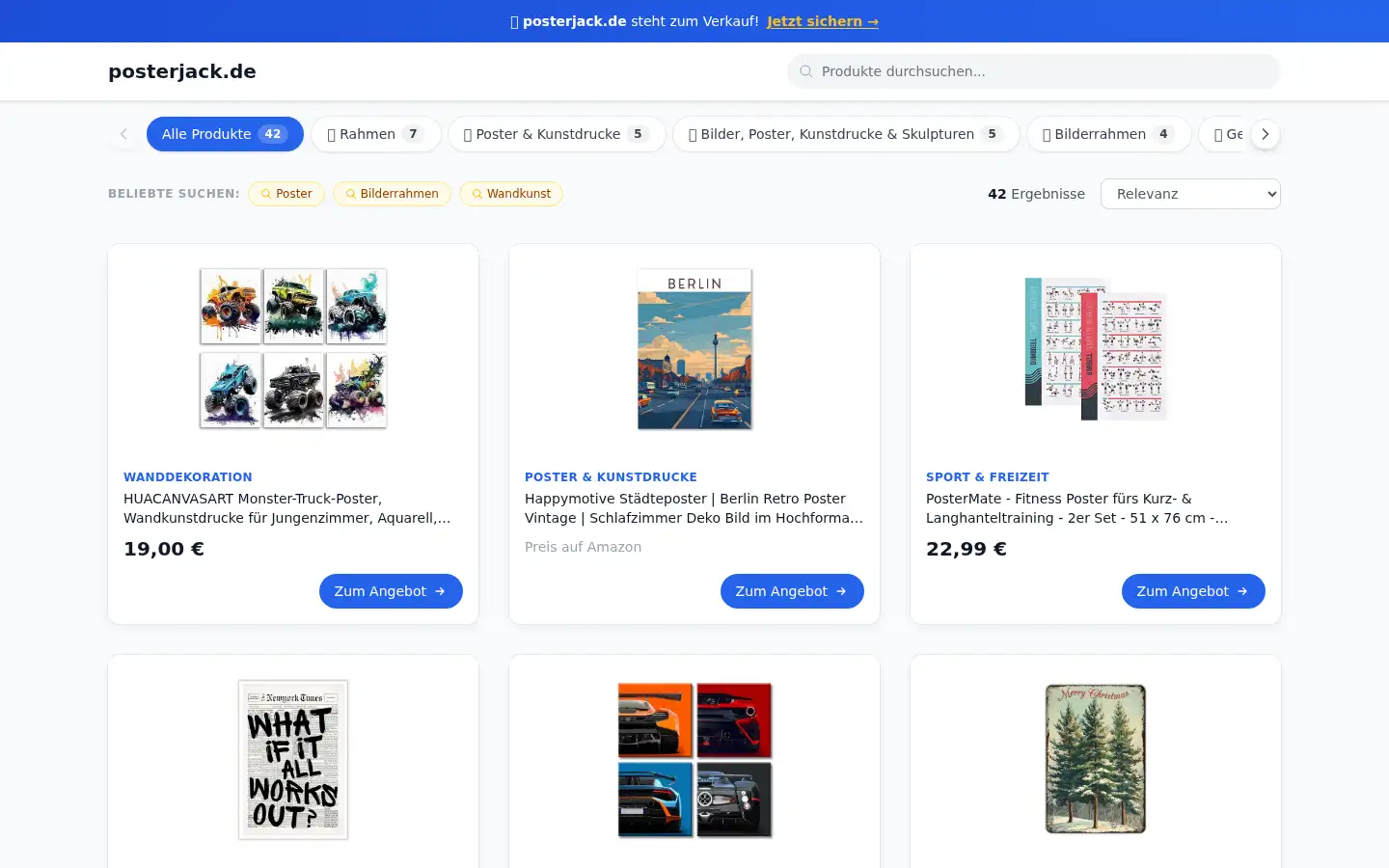The width and height of the screenshot is (1389, 868).
Task: Click the Happymotive Städteposter Berlin title
Action: (x=694, y=508)
